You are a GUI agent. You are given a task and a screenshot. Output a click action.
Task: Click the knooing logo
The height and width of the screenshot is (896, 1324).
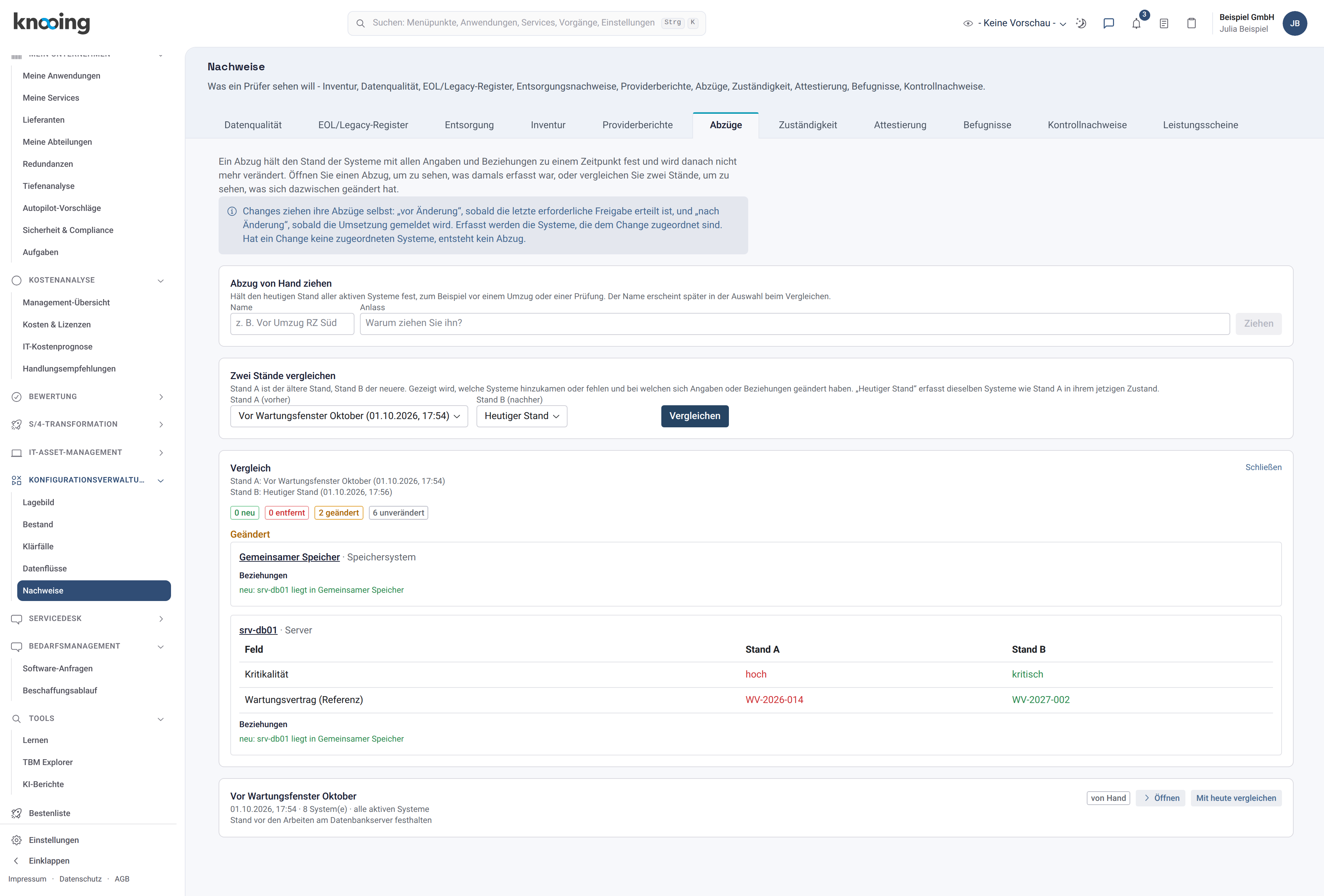(x=51, y=23)
